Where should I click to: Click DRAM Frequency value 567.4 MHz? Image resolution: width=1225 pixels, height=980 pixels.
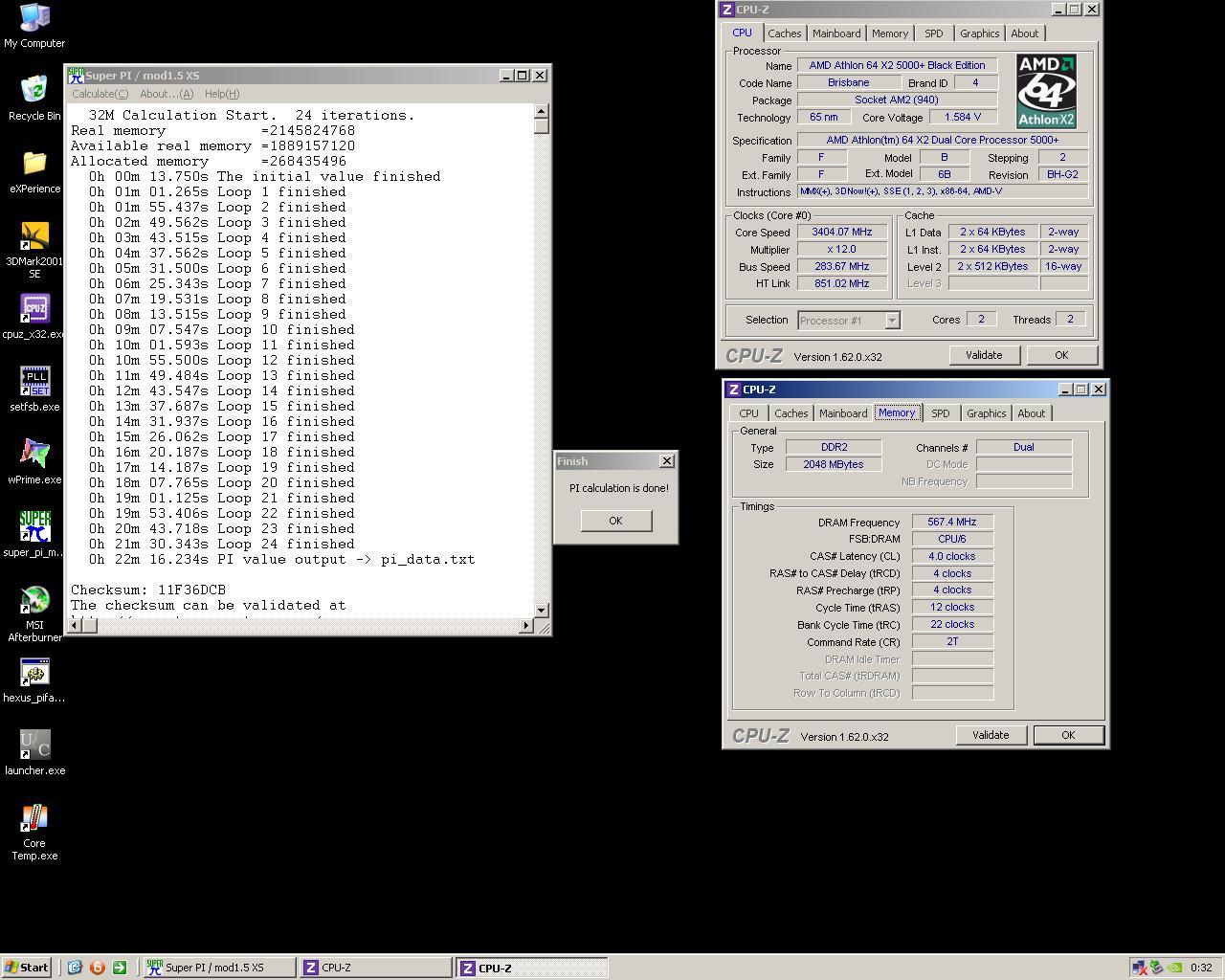(x=952, y=523)
